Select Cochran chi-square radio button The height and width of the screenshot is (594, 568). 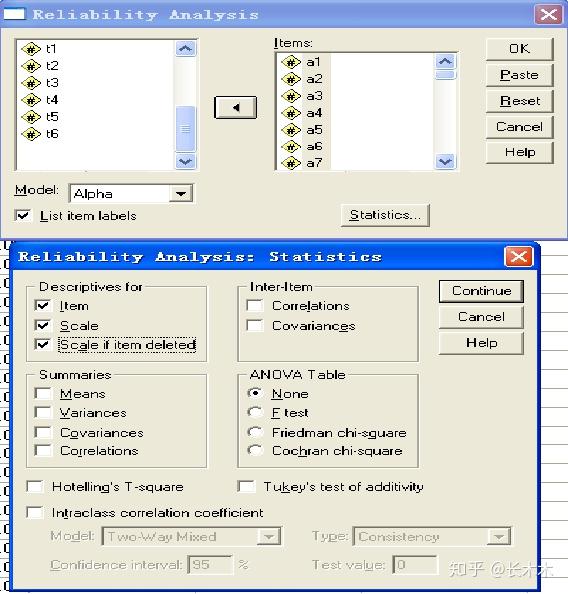point(255,450)
